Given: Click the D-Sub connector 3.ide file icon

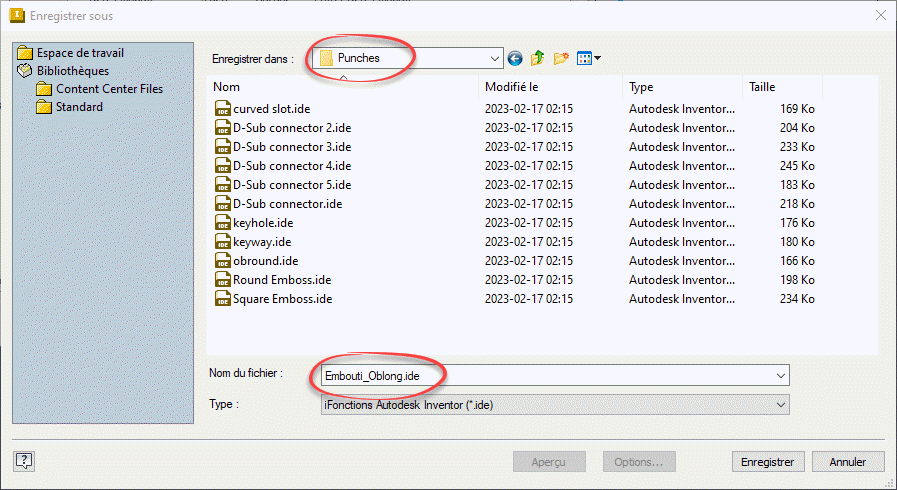Looking at the screenshot, I should coord(223,147).
